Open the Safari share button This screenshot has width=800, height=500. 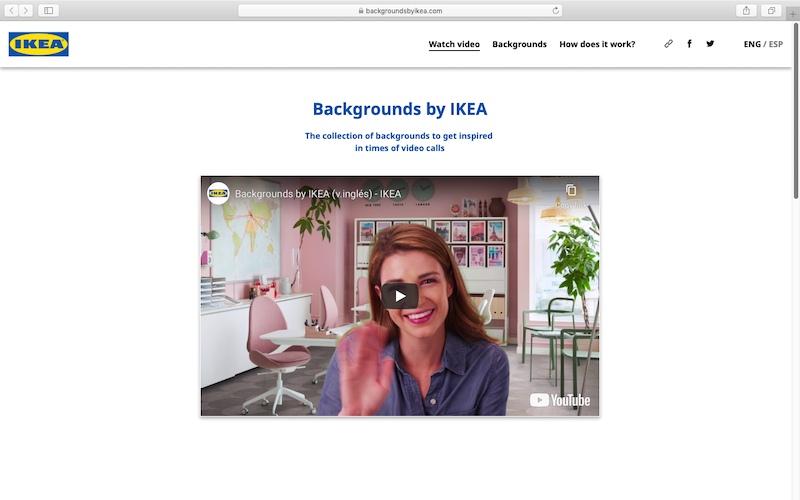746,10
